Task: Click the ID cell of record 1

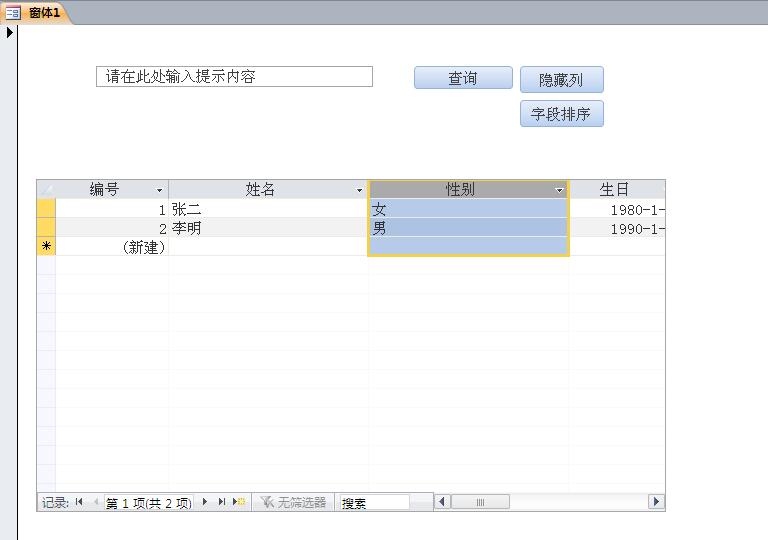Action: [x=112, y=209]
